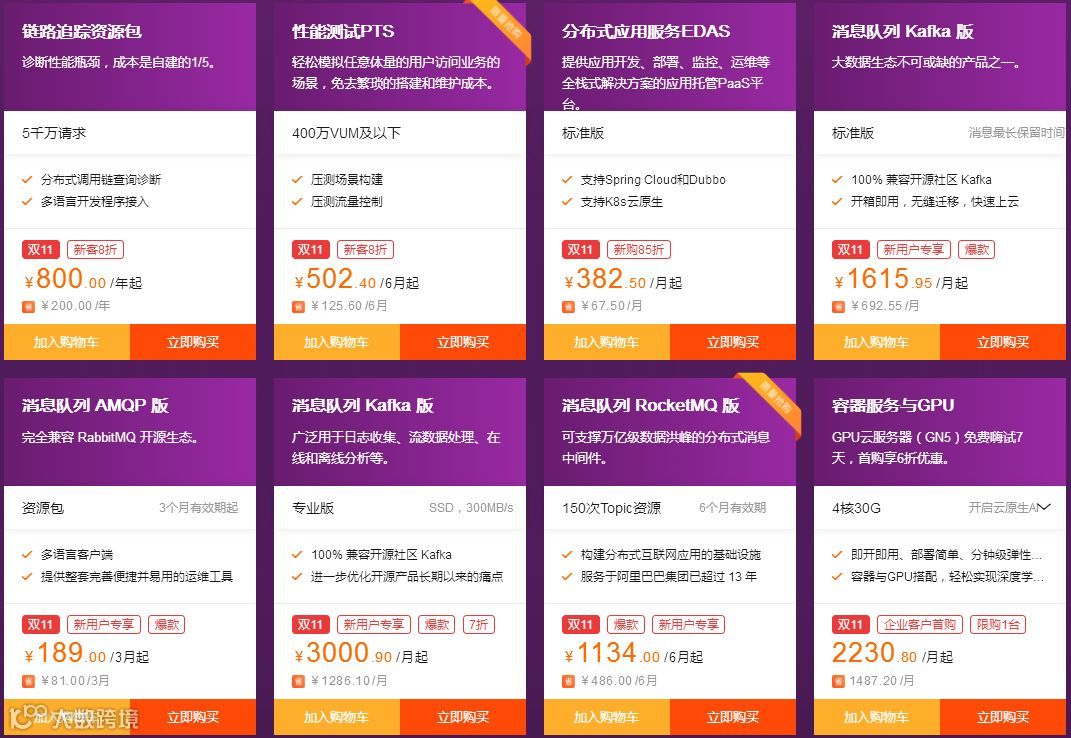Open the 资源包 3个月有效期起 selector
The width and height of the screenshot is (1071, 738).
130,508
